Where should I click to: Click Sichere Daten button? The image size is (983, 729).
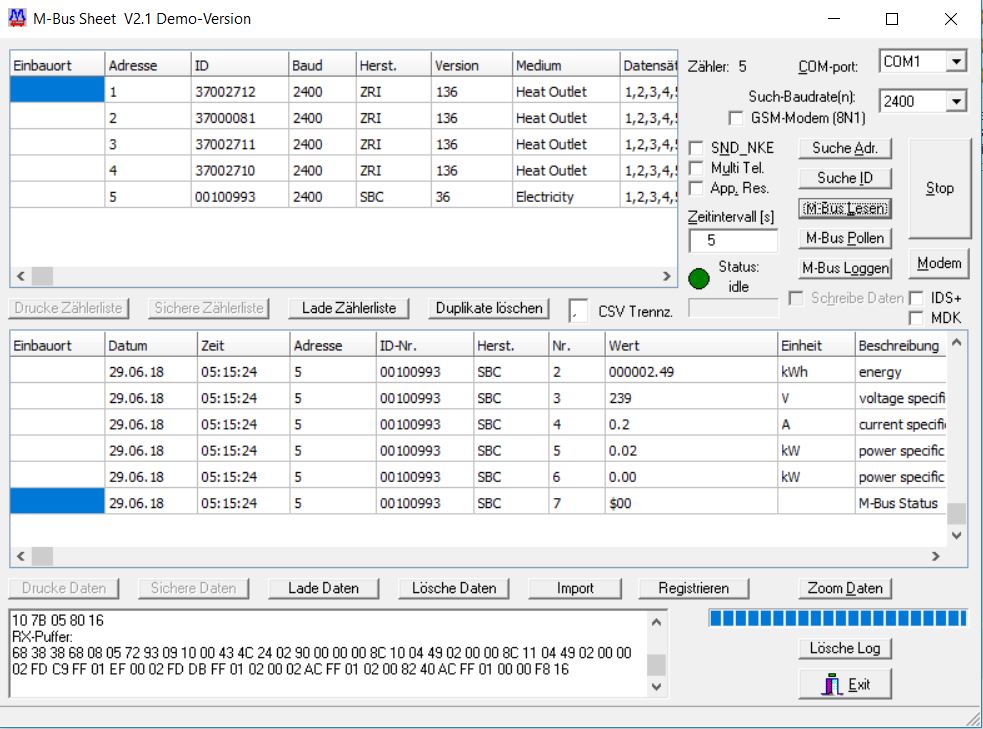click(193, 589)
